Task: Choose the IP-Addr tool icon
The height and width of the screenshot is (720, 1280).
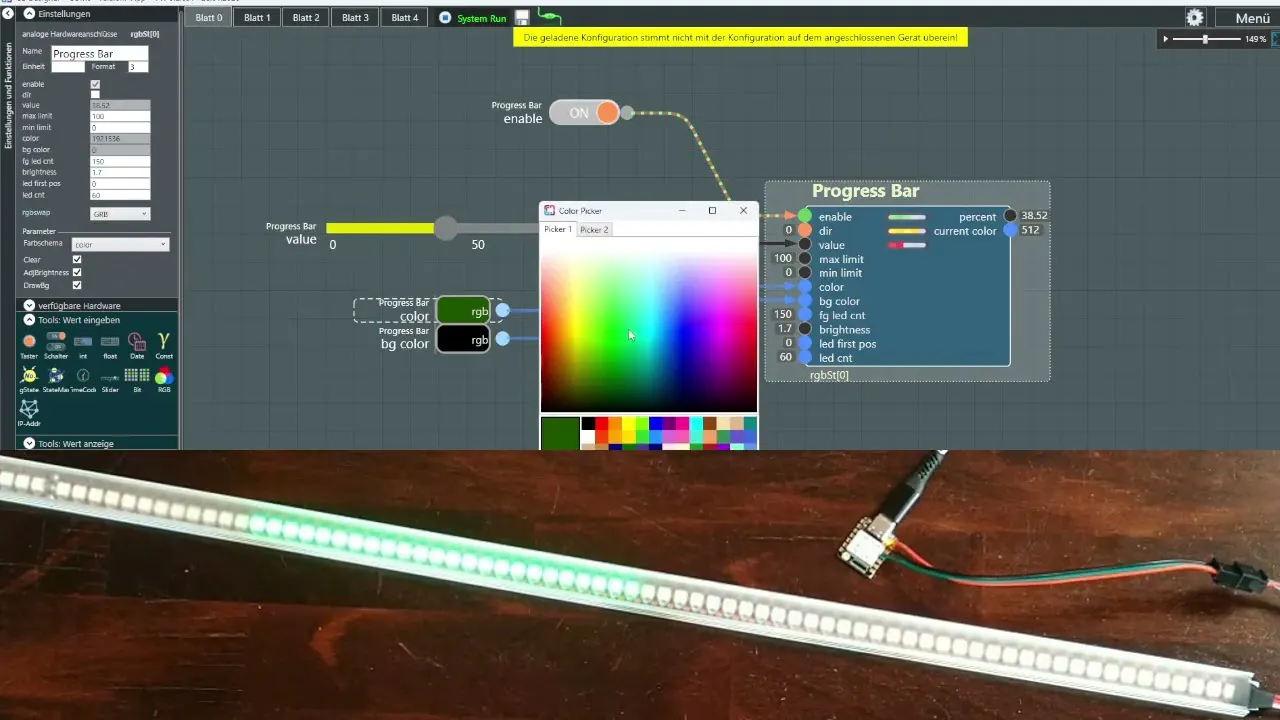Action: tap(30, 413)
